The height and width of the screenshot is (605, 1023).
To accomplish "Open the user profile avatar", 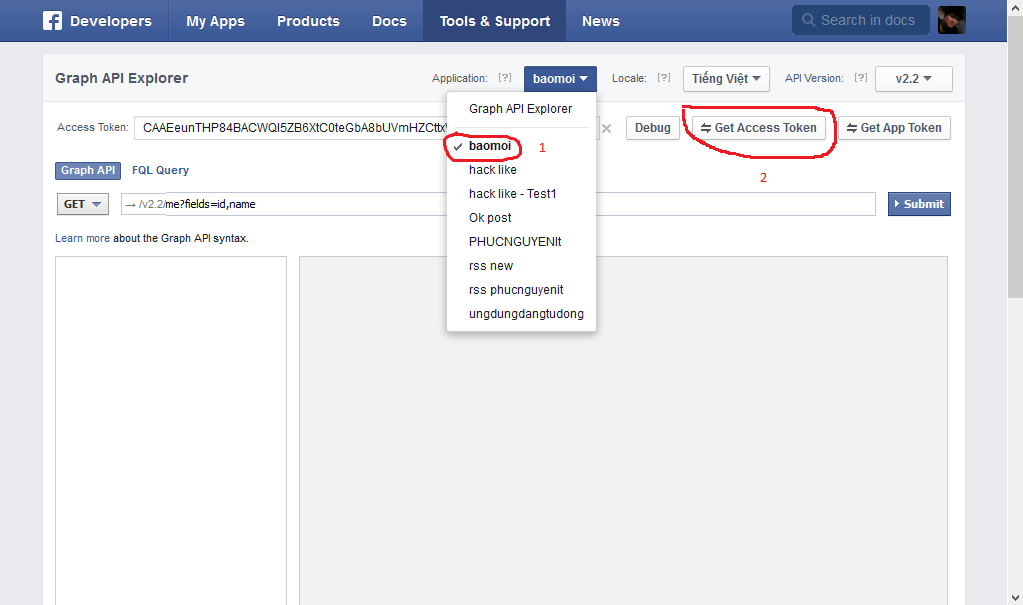I will pos(951,20).
